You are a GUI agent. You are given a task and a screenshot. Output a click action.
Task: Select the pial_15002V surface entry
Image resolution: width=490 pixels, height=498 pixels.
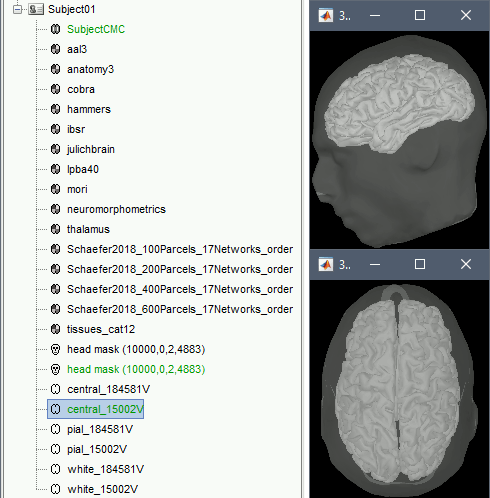[97, 449]
